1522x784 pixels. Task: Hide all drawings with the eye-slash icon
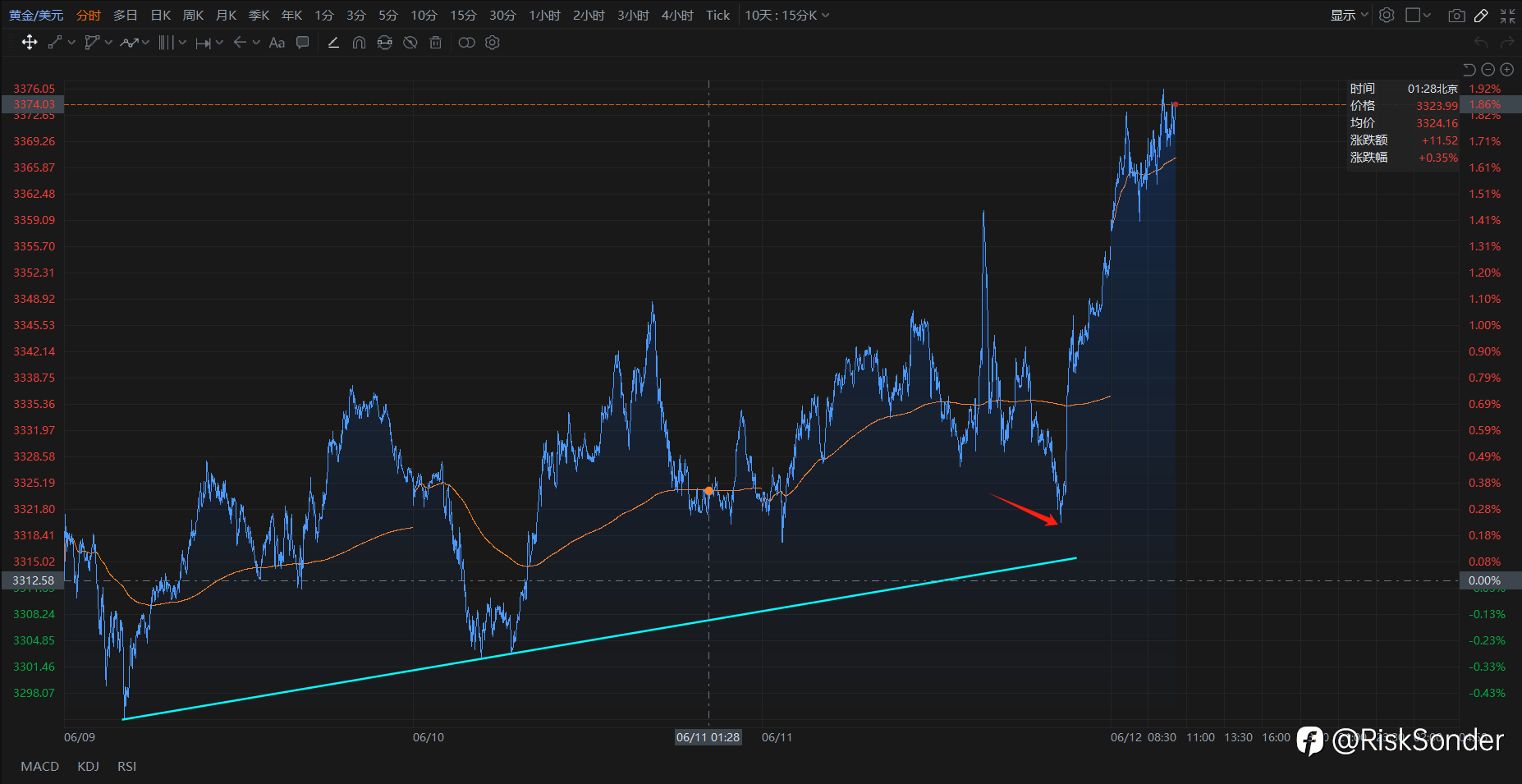tap(410, 43)
